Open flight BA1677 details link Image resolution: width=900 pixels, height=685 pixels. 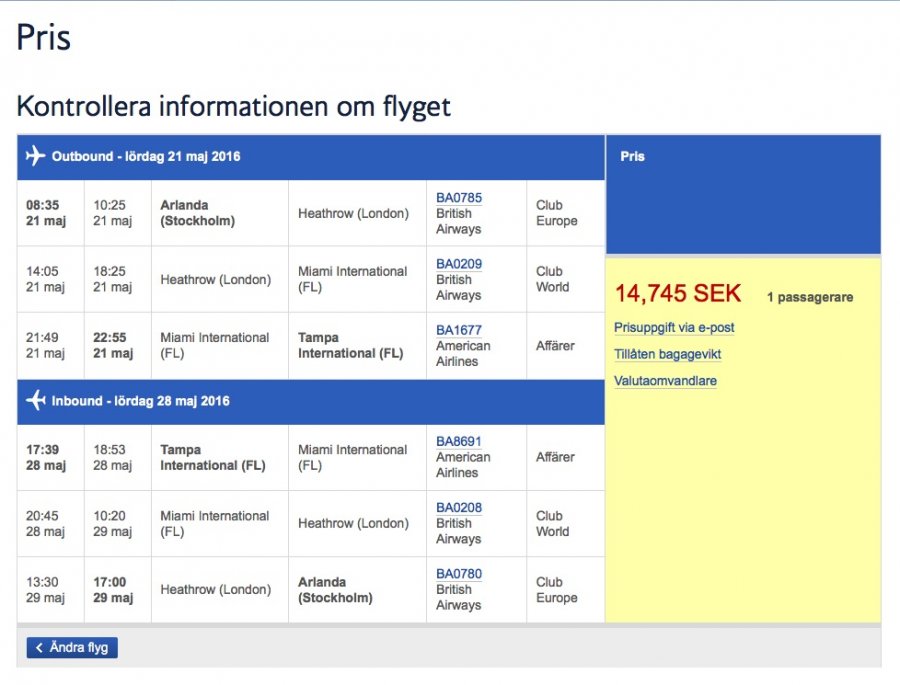(458, 330)
